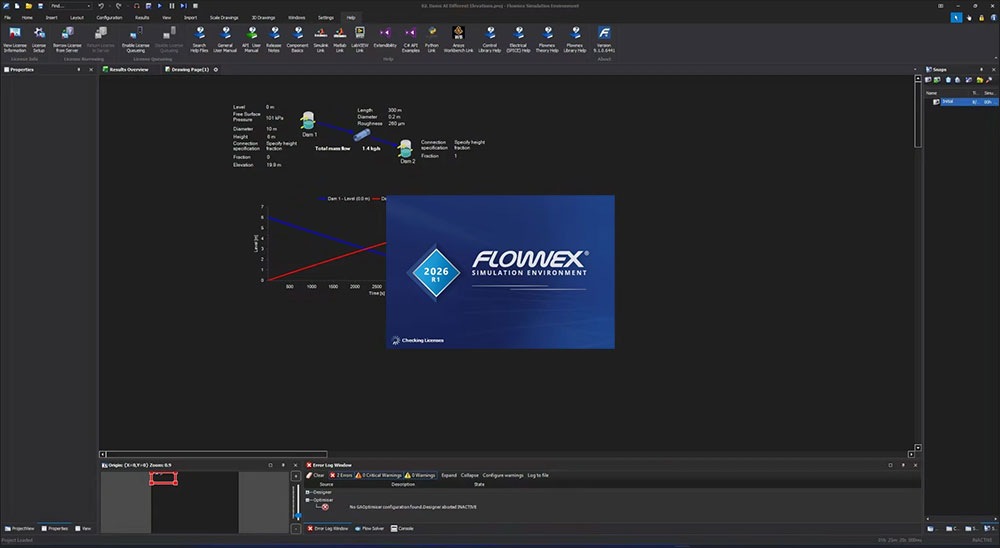Start the simulation with Play button
This screenshot has width=1000, height=548.
pyautogui.click(x=160, y=6)
